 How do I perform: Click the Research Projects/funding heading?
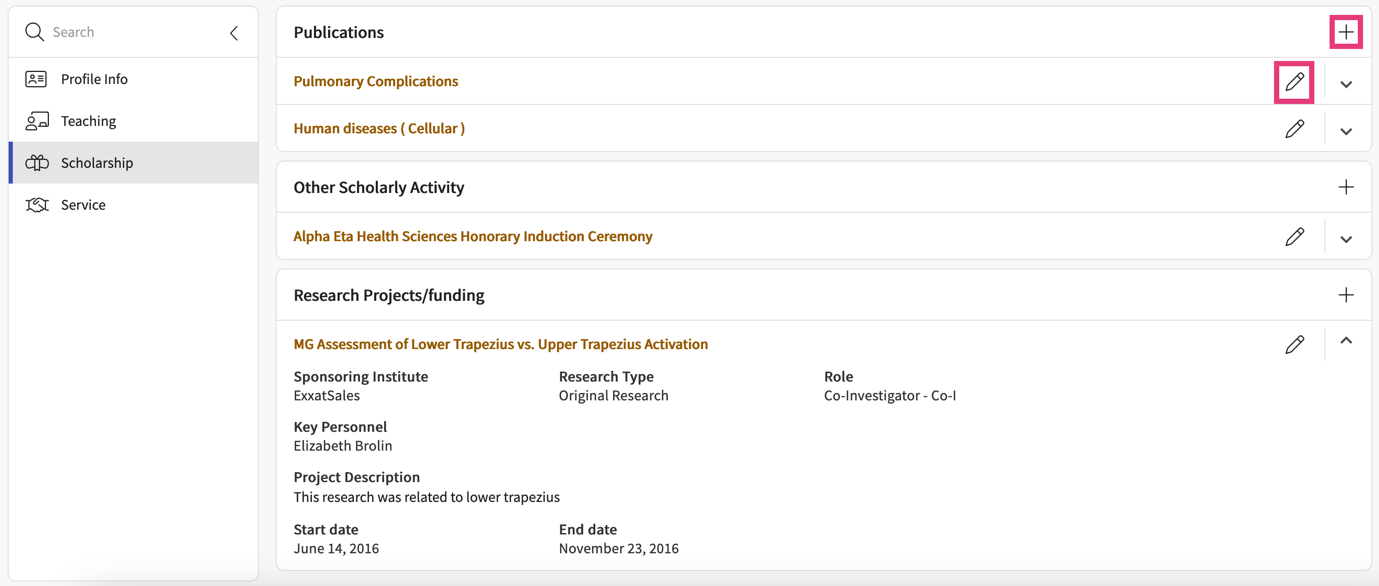(x=389, y=295)
